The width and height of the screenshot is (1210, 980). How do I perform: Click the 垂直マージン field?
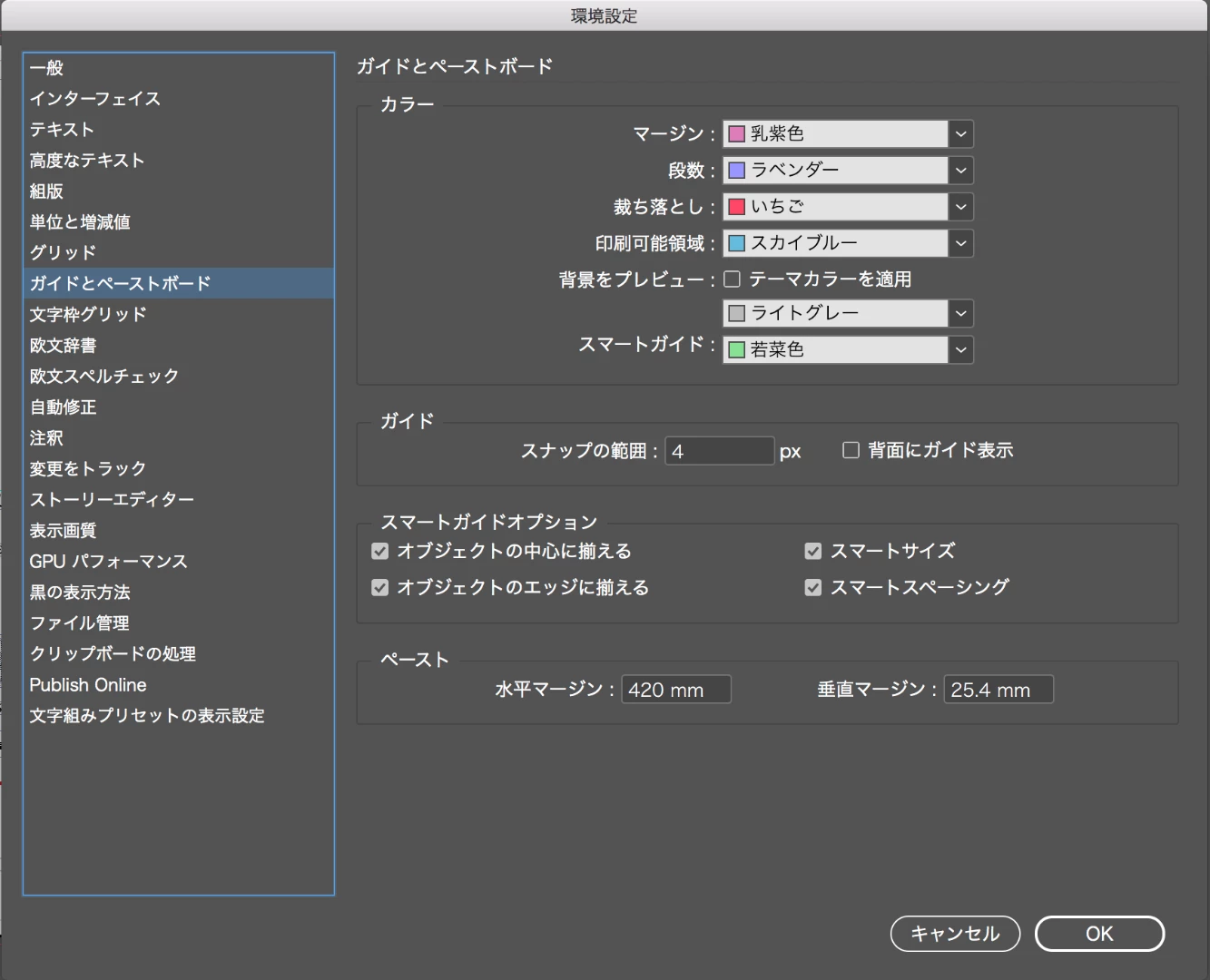tap(998, 690)
